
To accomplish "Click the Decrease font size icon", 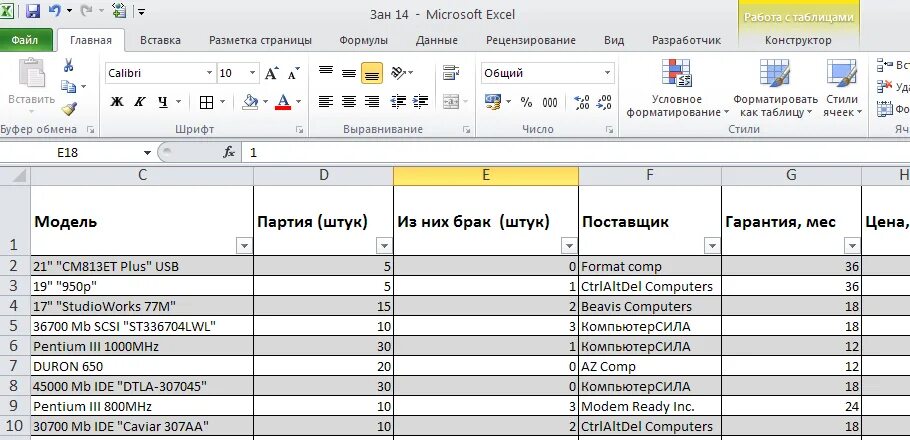I will (293, 73).
